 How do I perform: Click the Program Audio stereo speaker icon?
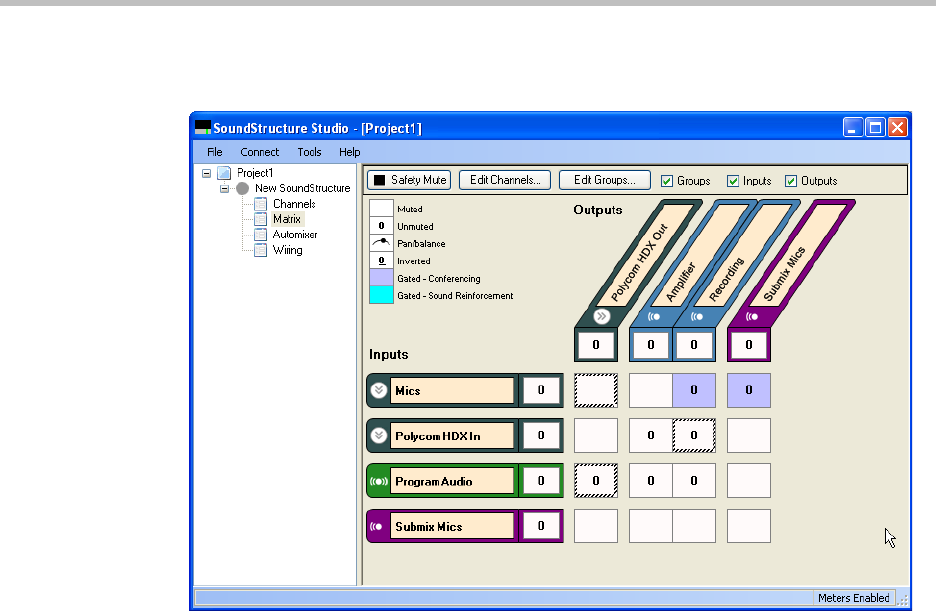click(379, 481)
